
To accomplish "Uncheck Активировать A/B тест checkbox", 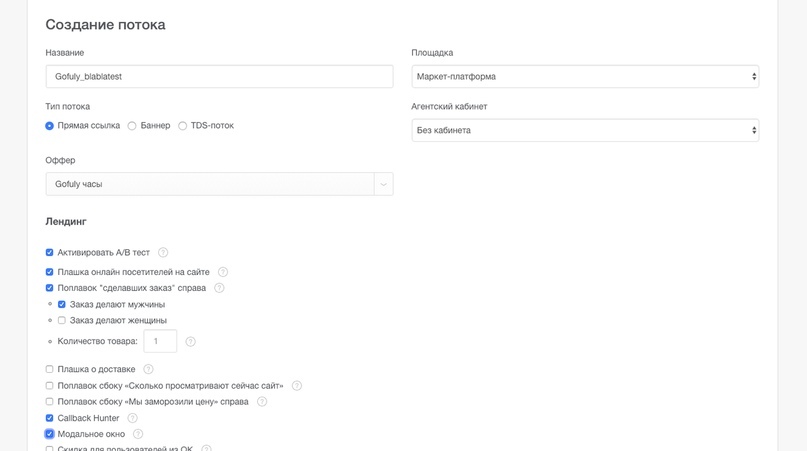I will (x=49, y=252).
